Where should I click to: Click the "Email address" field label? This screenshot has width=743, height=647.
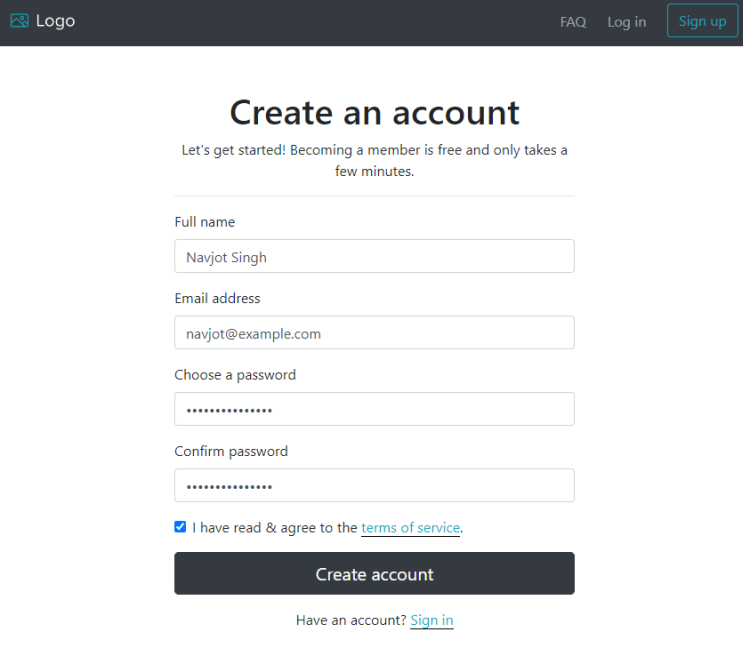[217, 298]
